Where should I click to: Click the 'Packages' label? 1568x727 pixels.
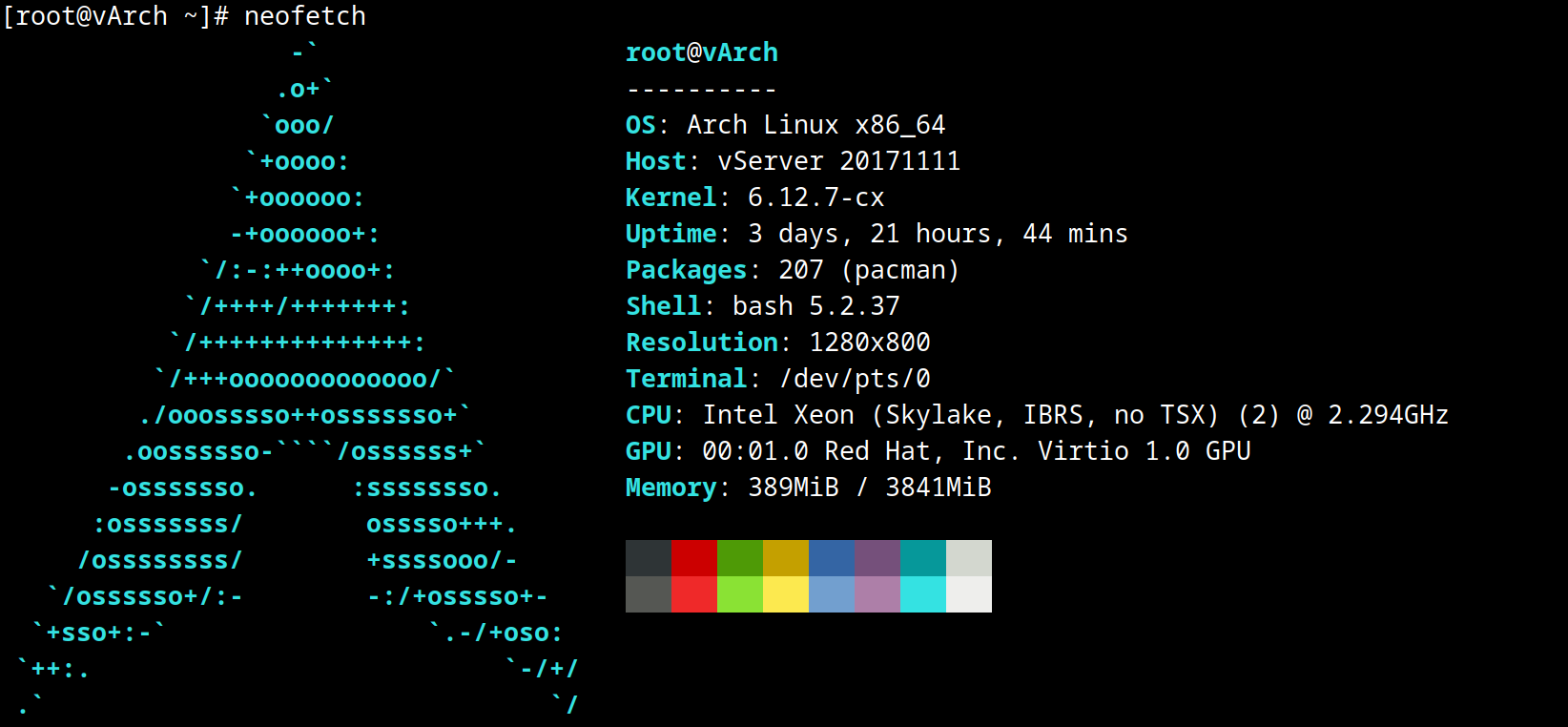[687, 270]
